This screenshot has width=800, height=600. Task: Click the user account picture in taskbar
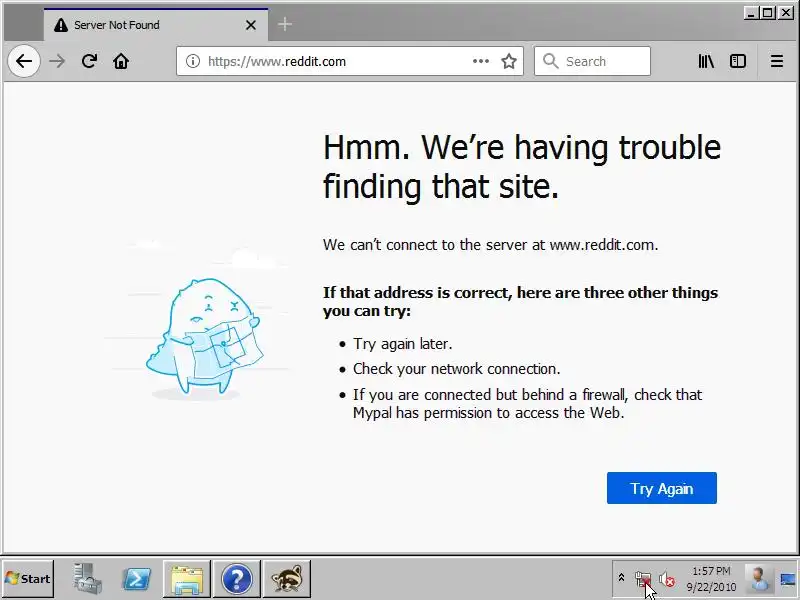pos(759,579)
